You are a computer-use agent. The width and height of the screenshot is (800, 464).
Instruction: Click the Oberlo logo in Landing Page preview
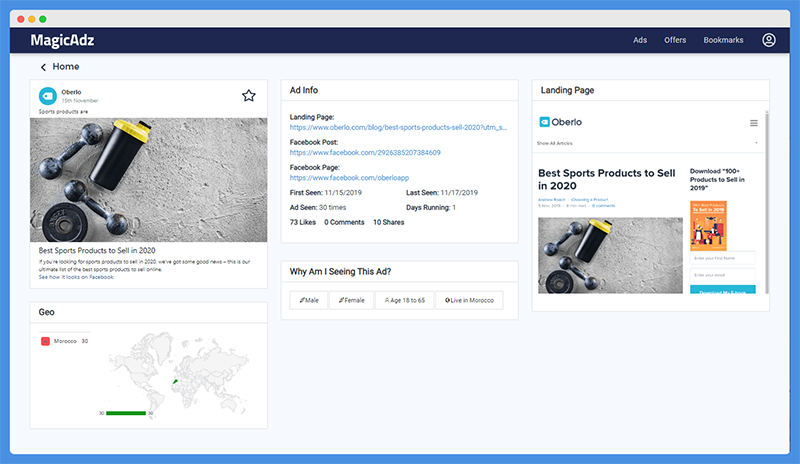click(x=560, y=122)
